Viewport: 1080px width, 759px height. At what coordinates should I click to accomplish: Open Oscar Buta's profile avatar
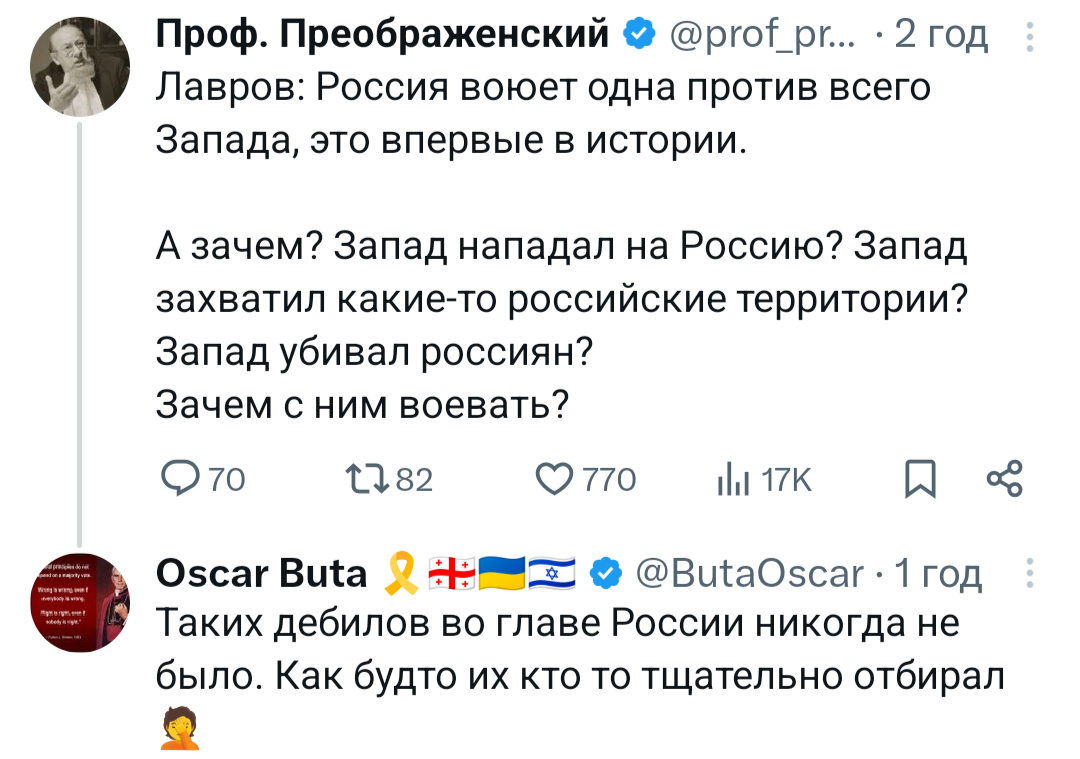pyautogui.click(x=80, y=601)
